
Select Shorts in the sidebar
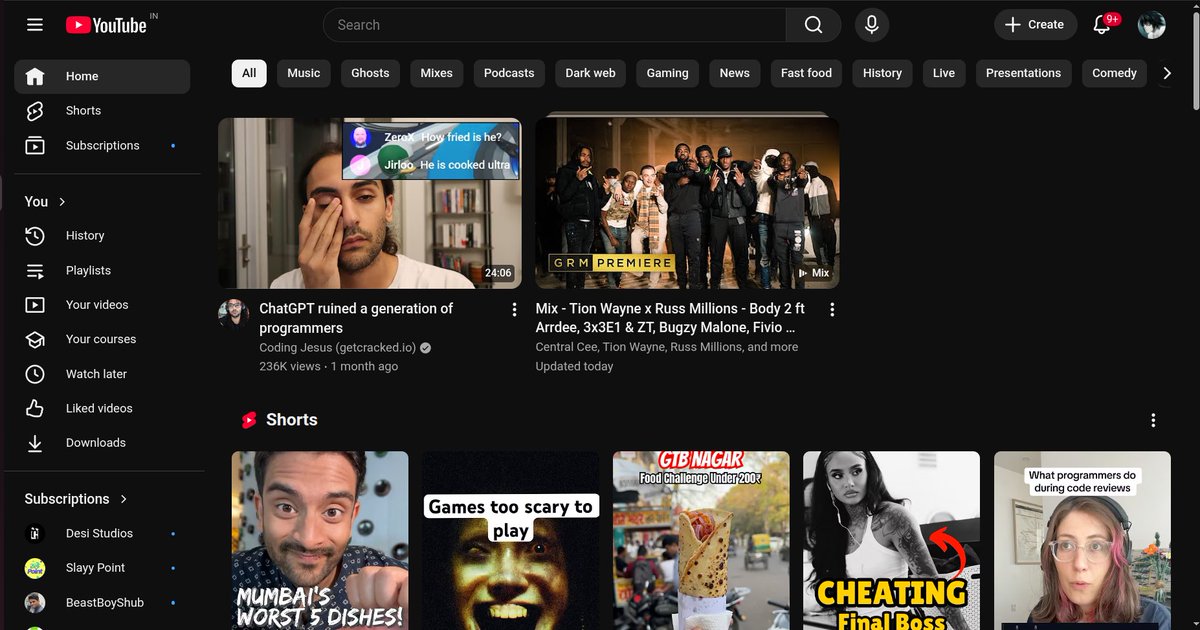[x=84, y=110]
